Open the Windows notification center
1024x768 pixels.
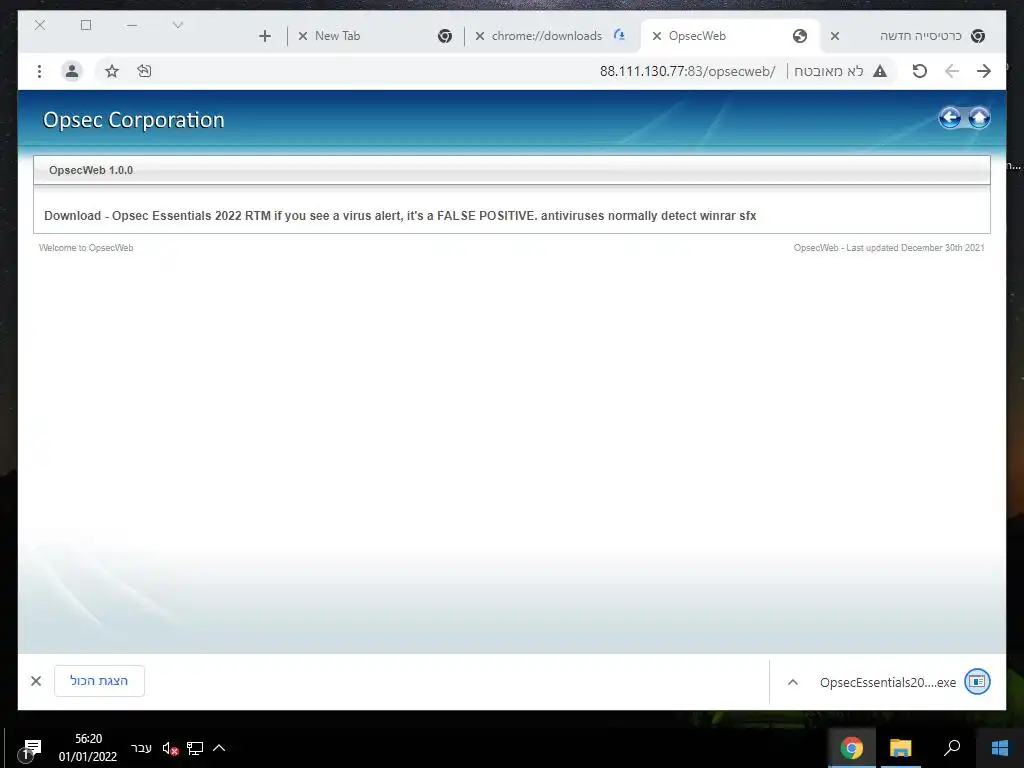[x=30, y=748]
